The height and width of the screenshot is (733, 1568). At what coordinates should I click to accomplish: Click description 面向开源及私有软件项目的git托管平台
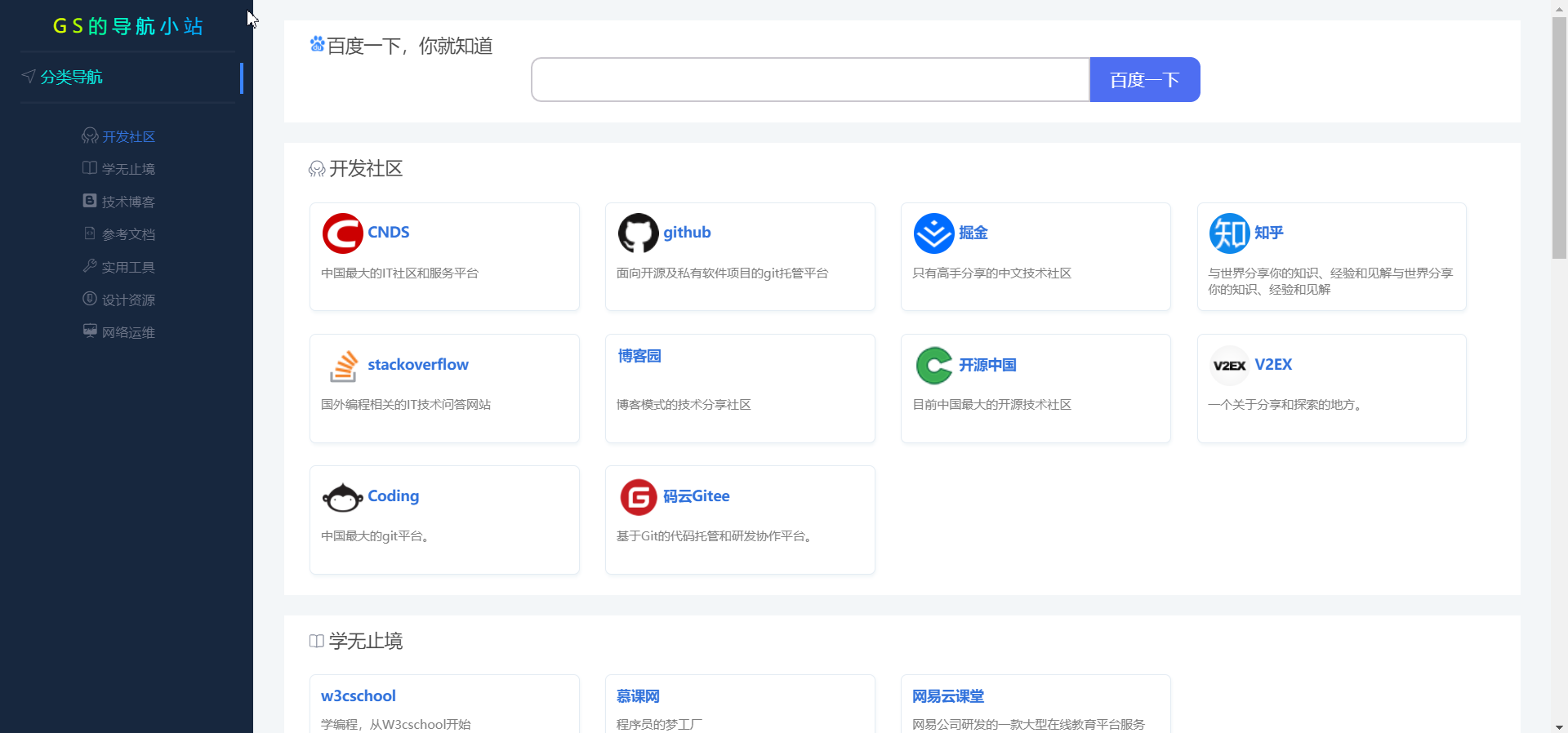723,273
